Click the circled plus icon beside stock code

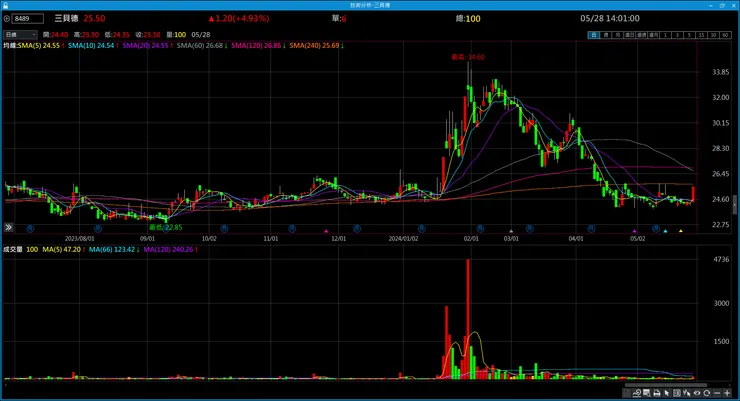point(7,18)
